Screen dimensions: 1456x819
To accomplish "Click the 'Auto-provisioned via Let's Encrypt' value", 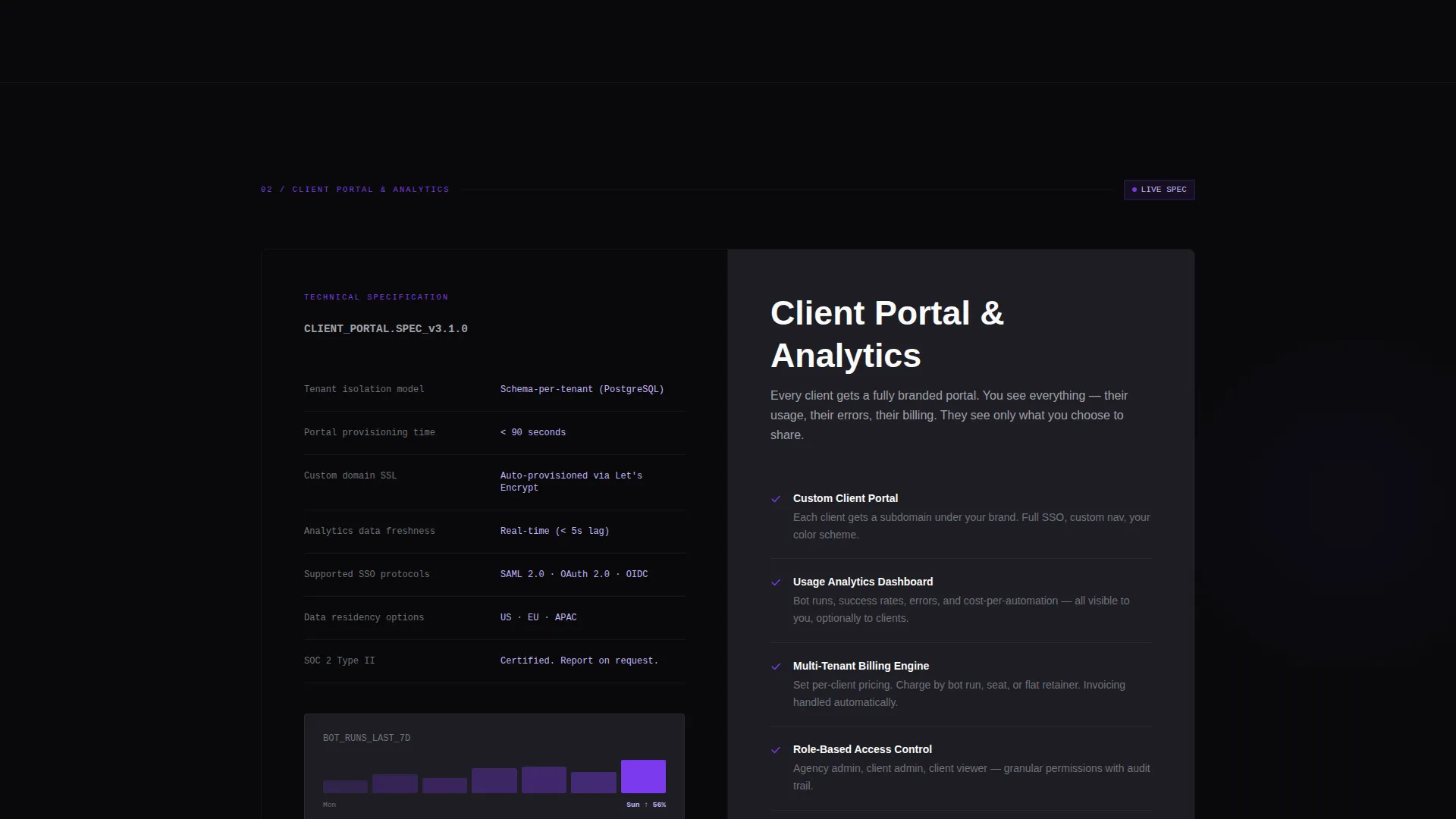I will (x=571, y=482).
